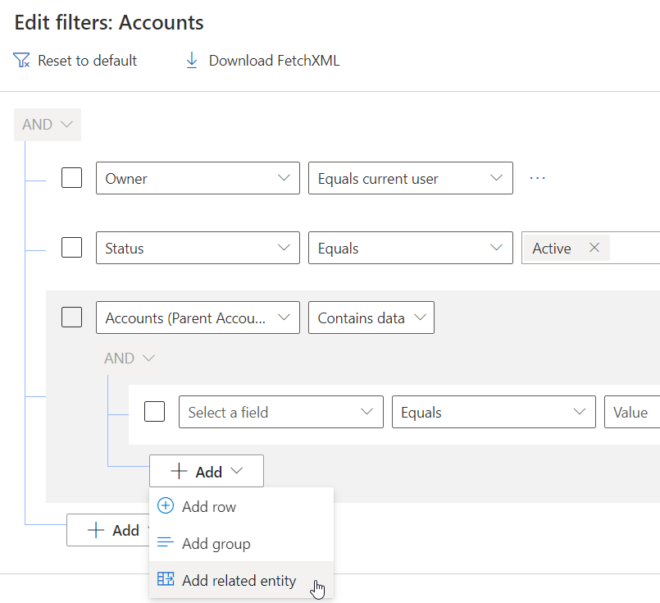Click the Add group lines icon
660x603 pixels.
[166, 544]
